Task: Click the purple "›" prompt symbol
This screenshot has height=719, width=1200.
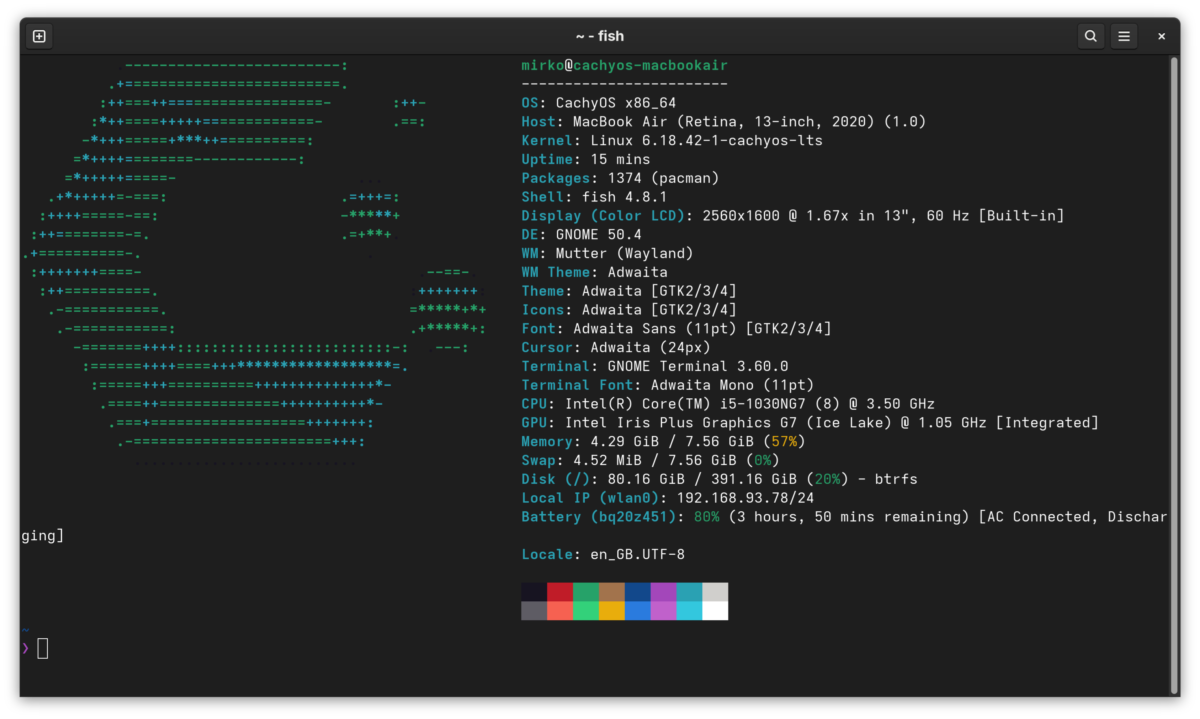Action: 25,648
